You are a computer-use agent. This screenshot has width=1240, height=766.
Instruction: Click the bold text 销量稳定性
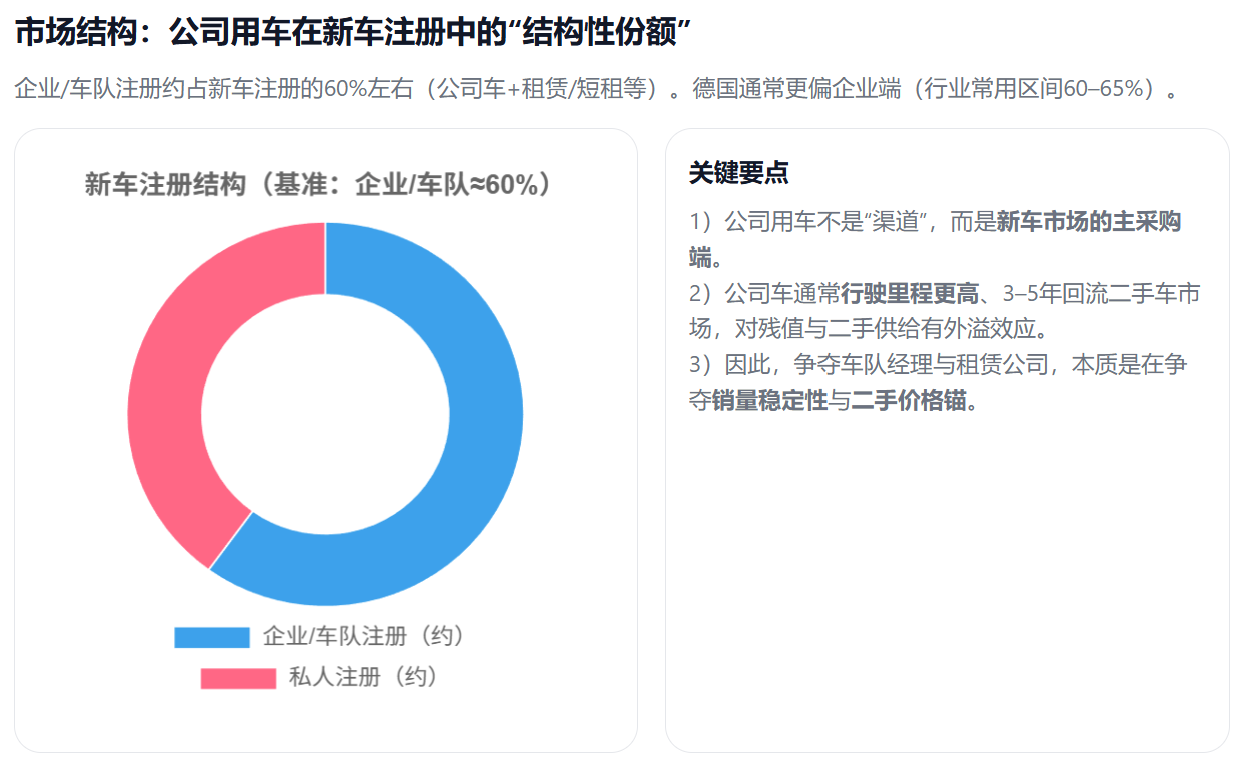coord(770,401)
